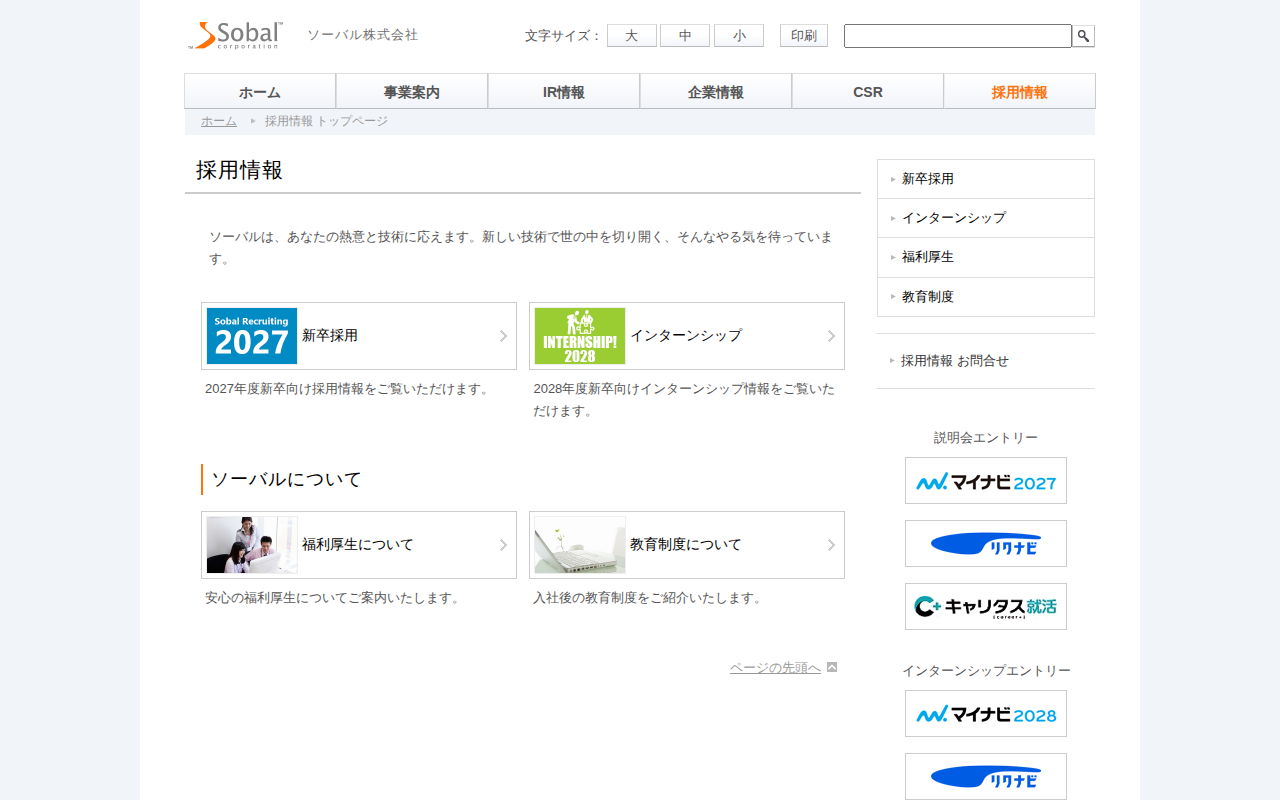Open the Internship 2028 green banner image

(x=580, y=336)
